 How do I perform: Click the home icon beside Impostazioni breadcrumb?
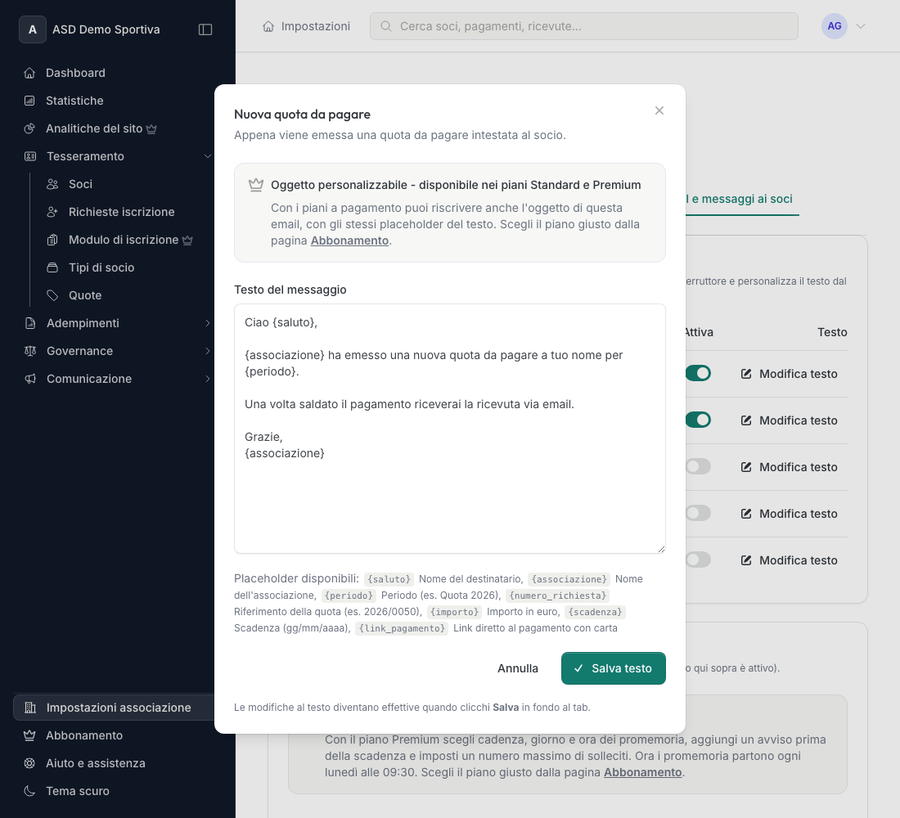(268, 26)
